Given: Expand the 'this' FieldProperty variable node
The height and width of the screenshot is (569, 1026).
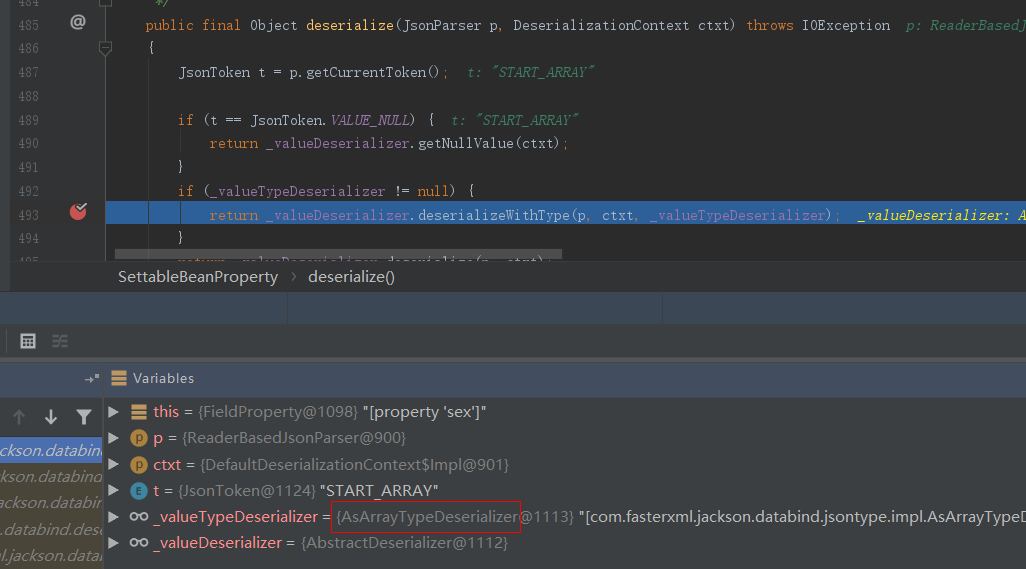Looking at the screenshot, I should pos(114,412).
